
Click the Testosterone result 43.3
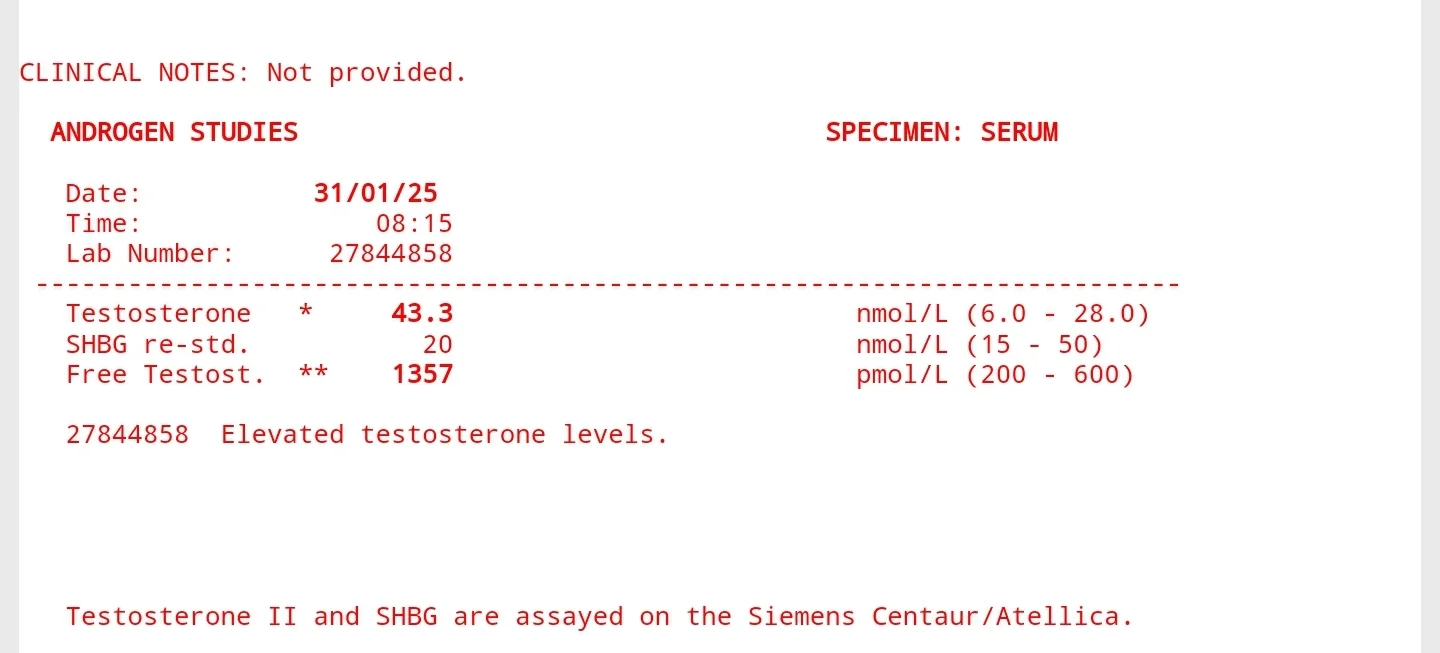pos(422,314)
